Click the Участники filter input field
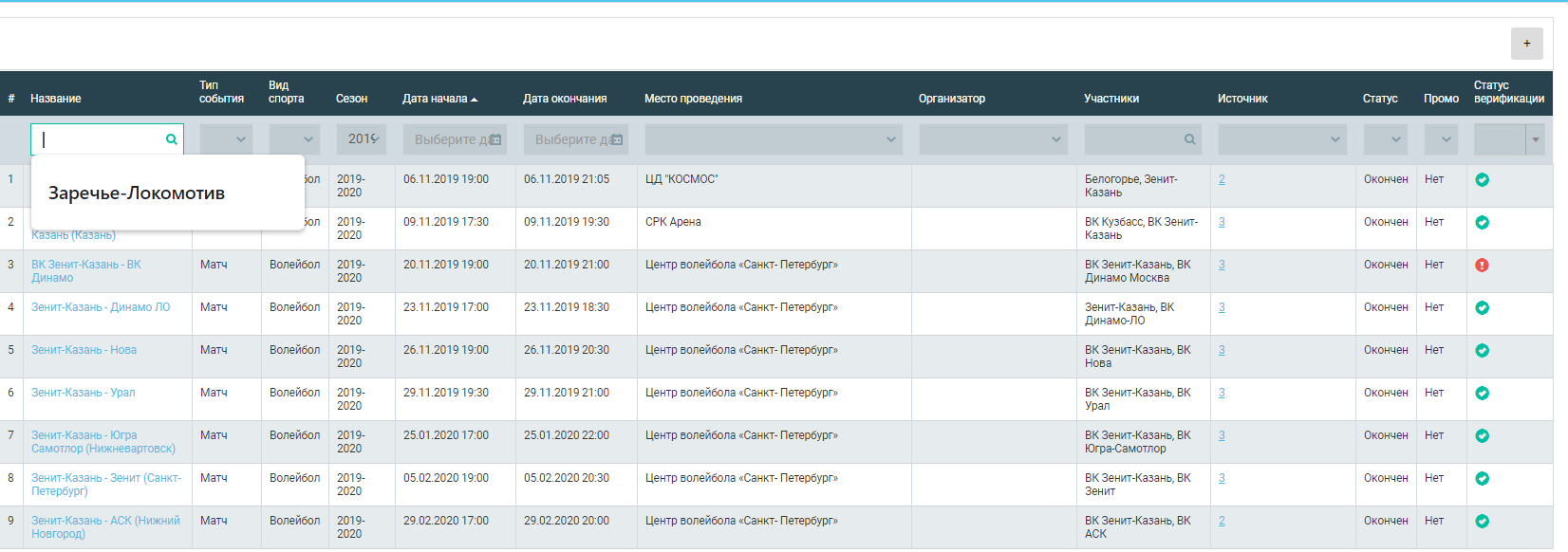This screenshot has height=552, width=1568. [1143, 139]
